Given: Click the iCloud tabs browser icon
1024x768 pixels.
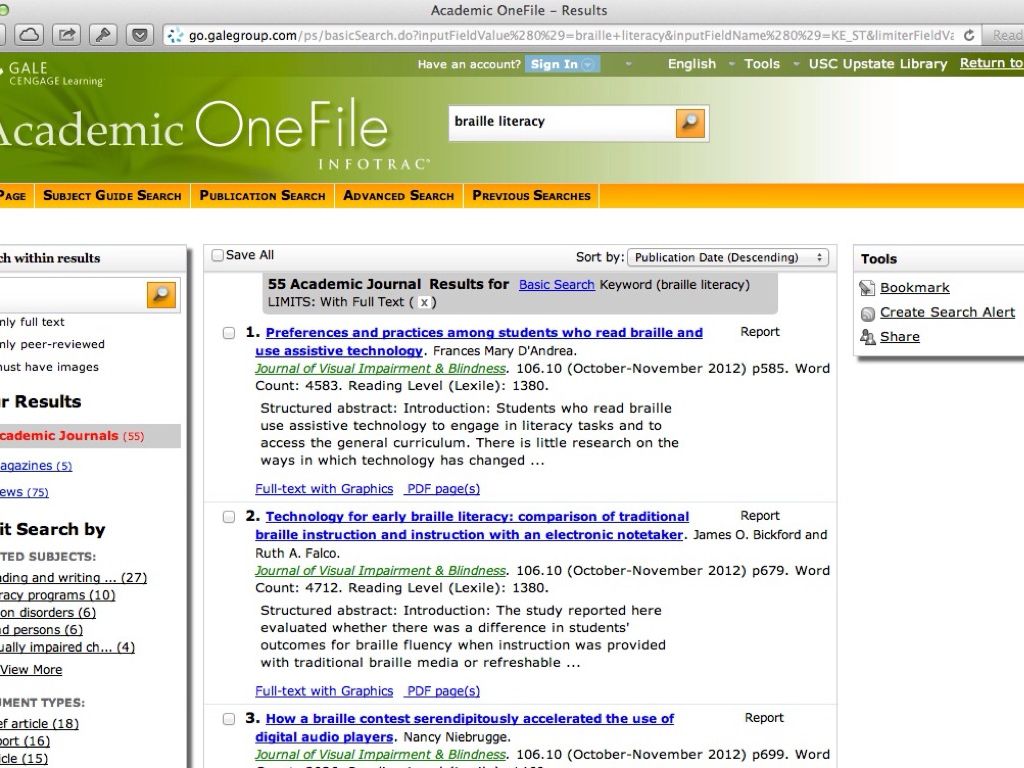Looking at the screenshot, I should (29, 35).
